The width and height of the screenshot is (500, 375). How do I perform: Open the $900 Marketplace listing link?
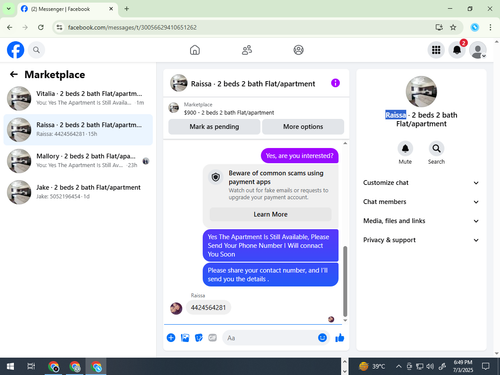tap(229, 113)
